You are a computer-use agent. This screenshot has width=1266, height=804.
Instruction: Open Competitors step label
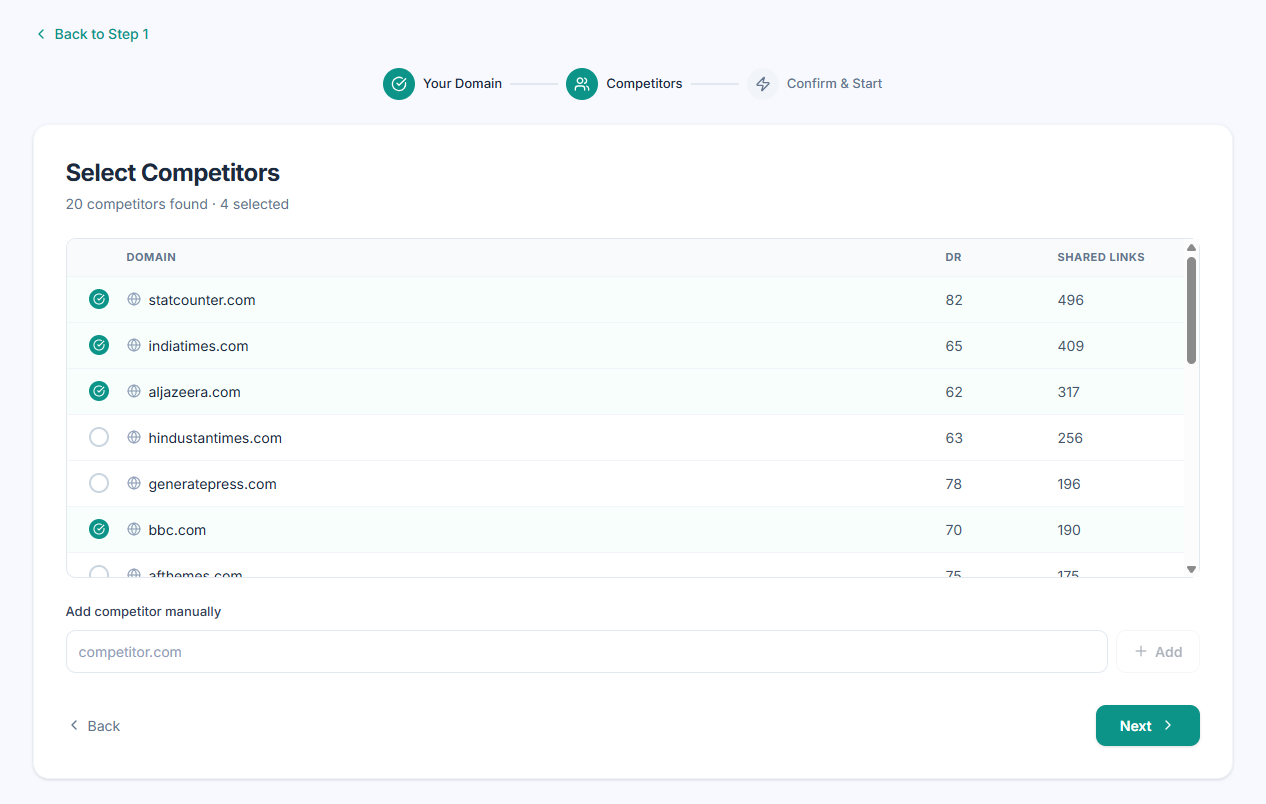tap(644, 84)
